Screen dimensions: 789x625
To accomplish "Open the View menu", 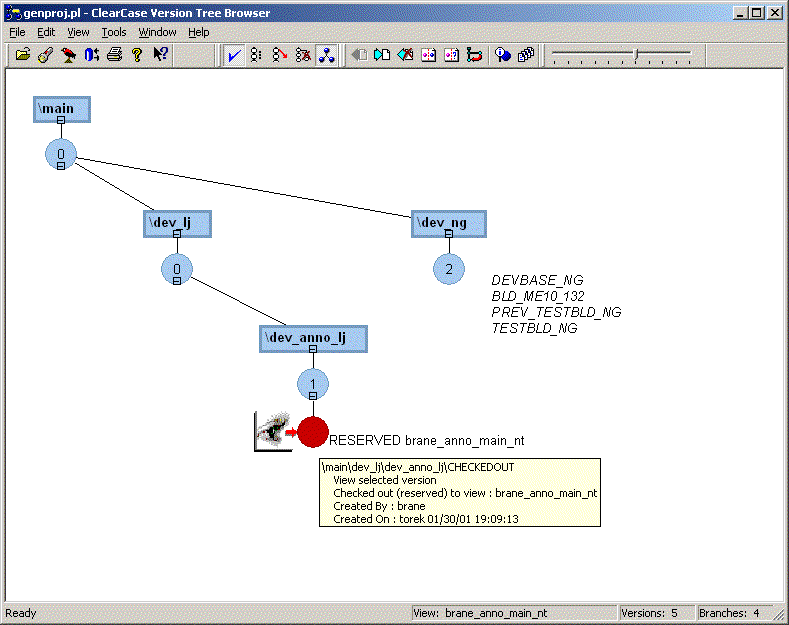I will [x=78, y=32].
